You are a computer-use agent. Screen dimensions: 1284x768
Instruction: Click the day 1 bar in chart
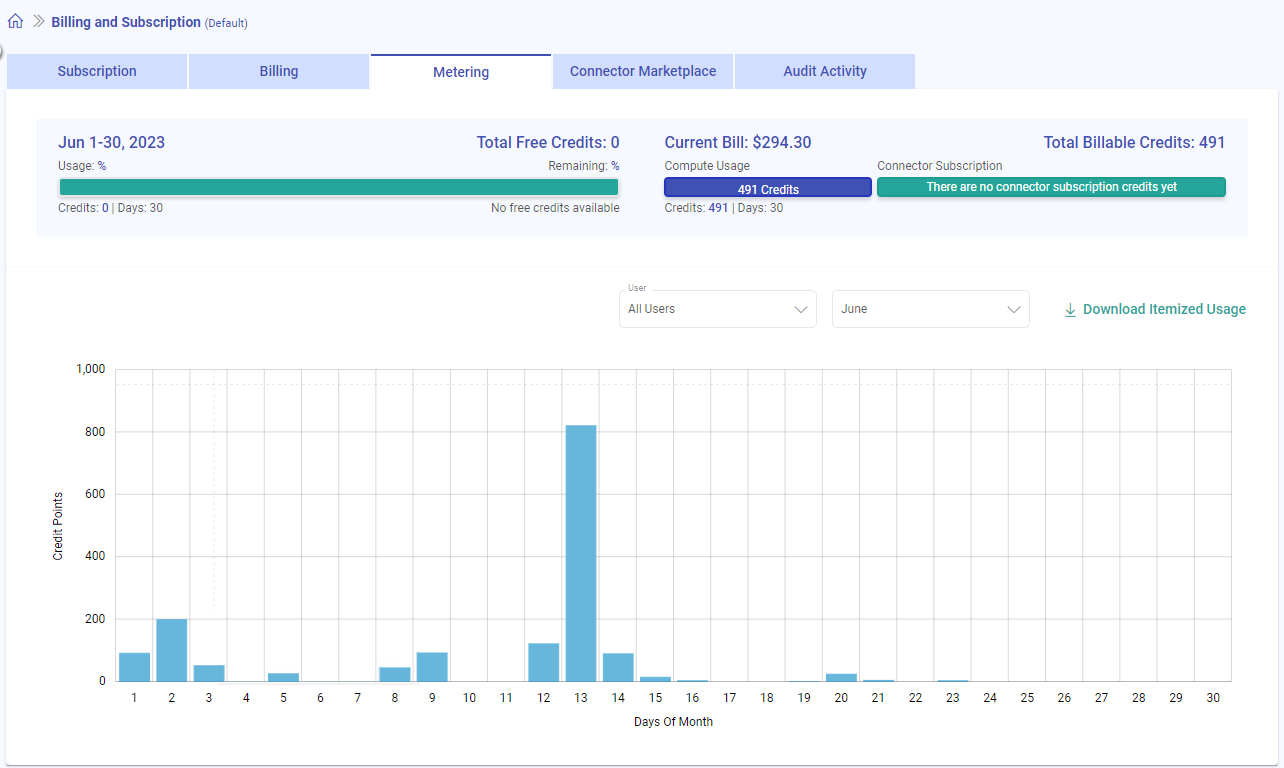pyautogui.click(x=134, y=667)
